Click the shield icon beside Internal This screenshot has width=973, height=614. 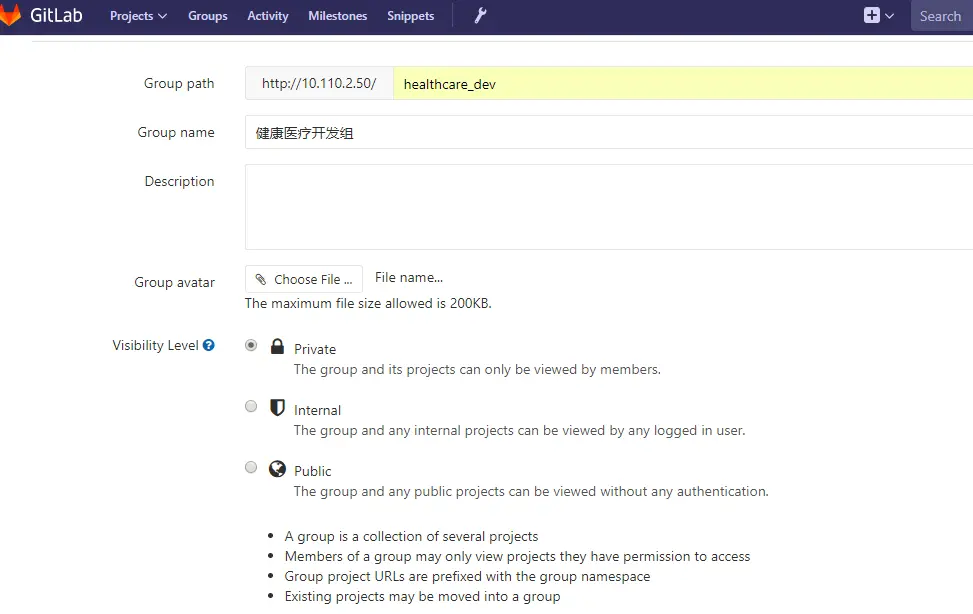click(x=277, y=407)
